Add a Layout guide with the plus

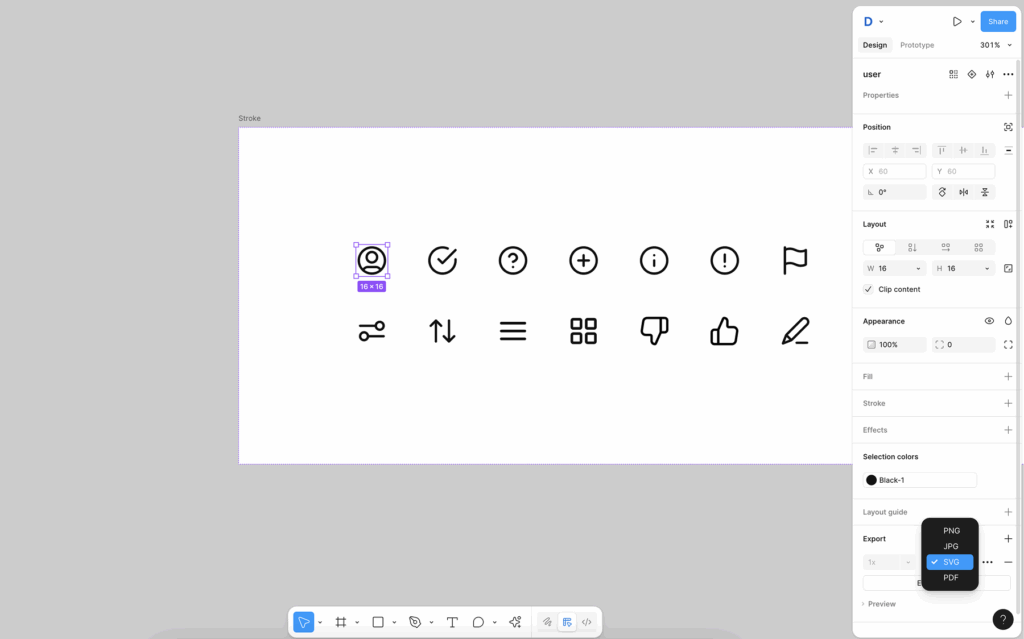pyautogui.click(x=1008, y=512)
